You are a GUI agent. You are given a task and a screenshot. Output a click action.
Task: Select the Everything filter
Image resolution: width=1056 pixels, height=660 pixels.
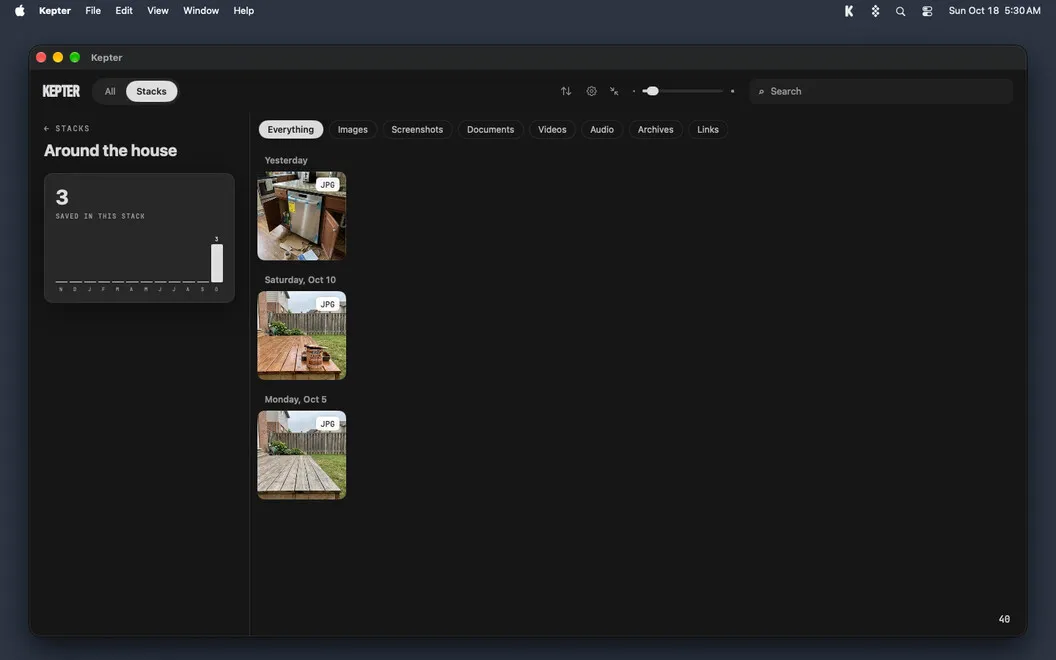pyautogui.click(x=291, y=129)
